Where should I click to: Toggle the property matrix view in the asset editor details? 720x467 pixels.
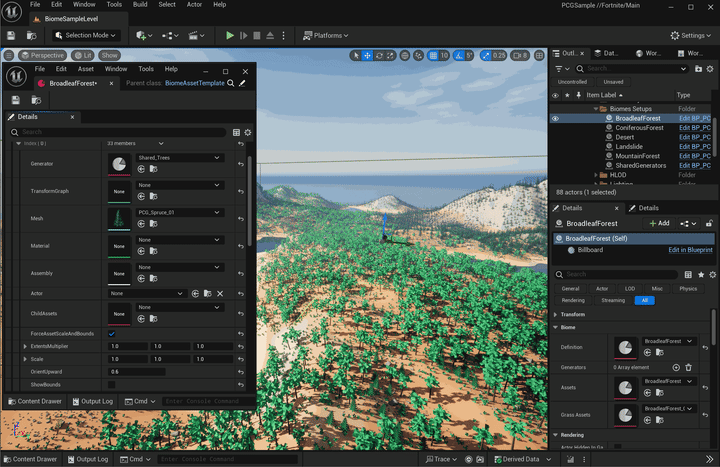236,132
